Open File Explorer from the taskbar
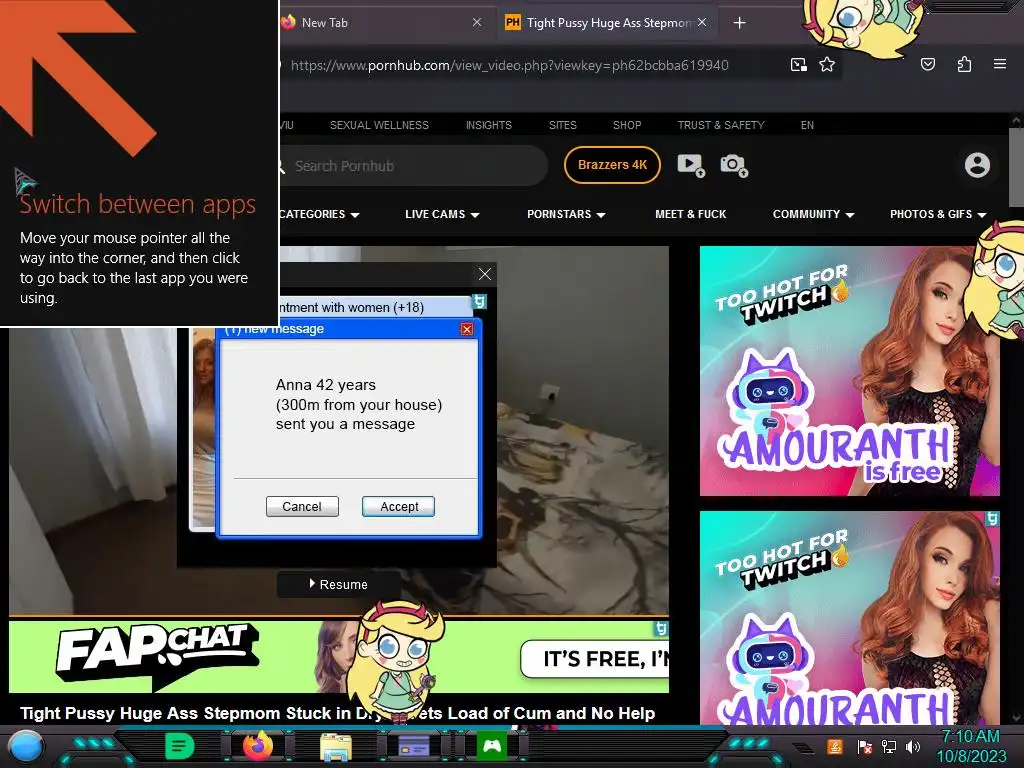This screenshot has height=768, width=1024. click(336, 746)
